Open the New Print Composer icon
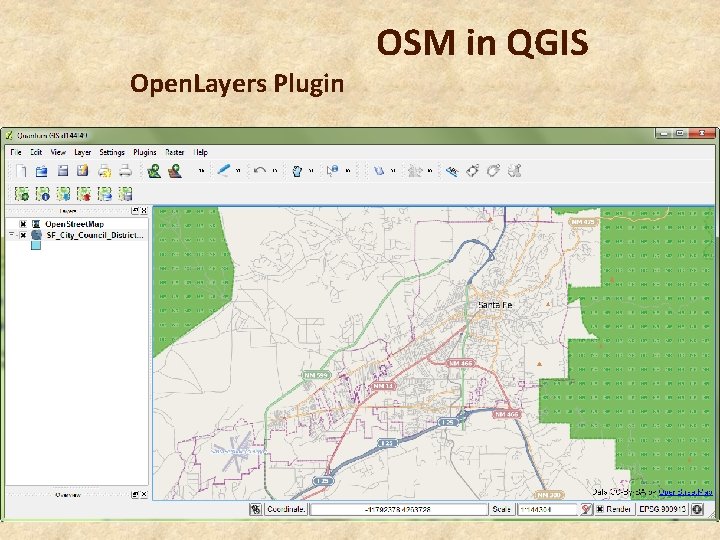Screen dimensions: 720x540 105,171
